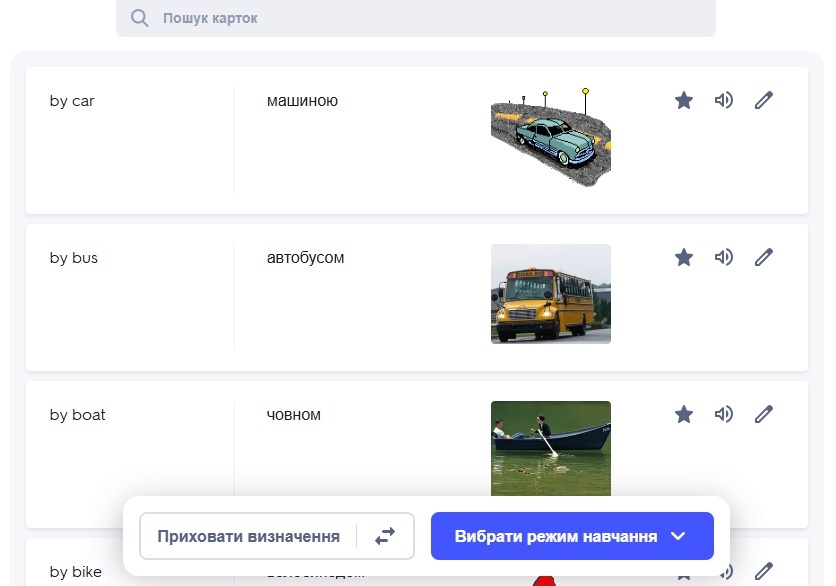Star the 'by car' flashcard
This screenshot has width=836, height=586.
coord(684,100)
